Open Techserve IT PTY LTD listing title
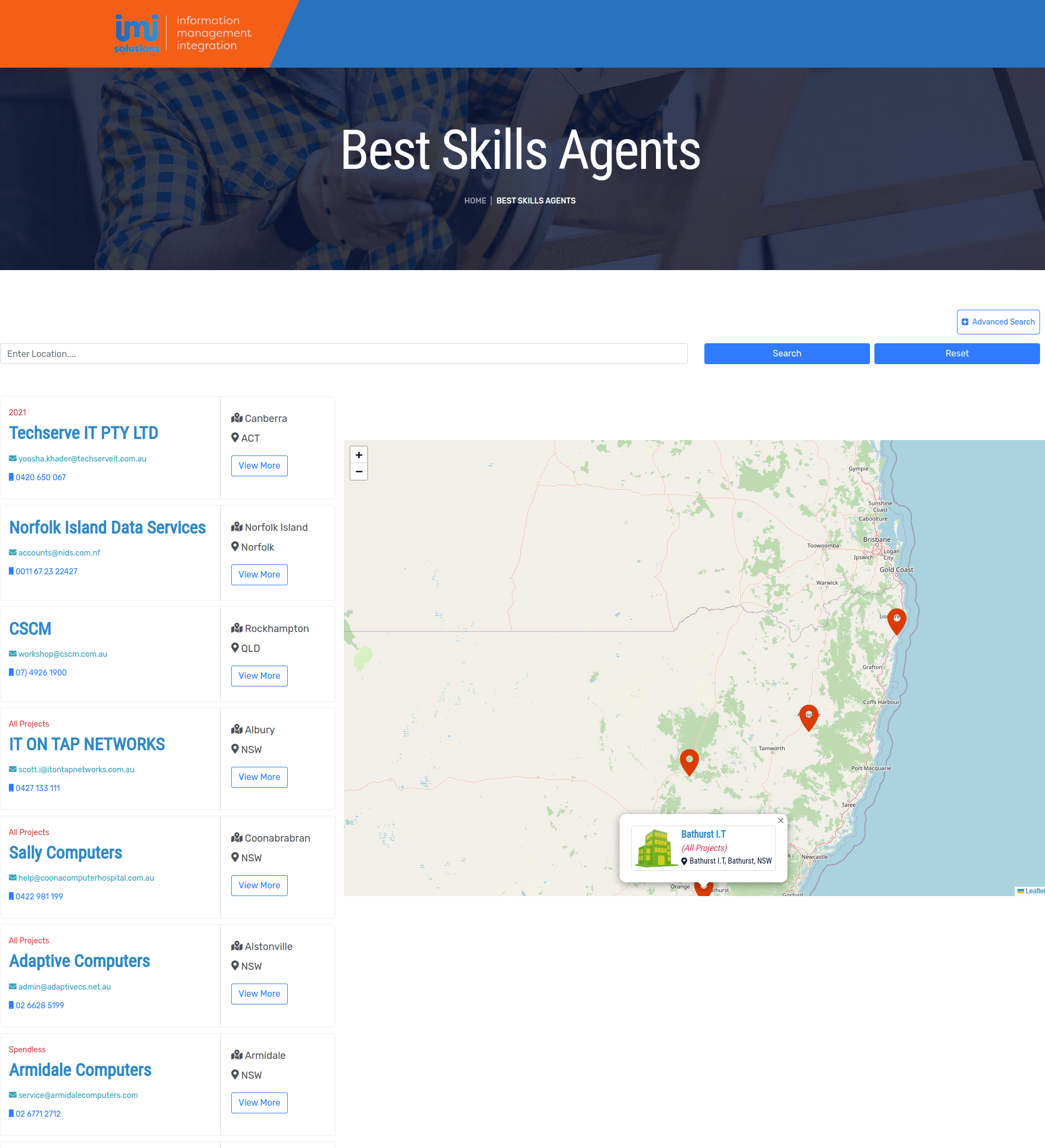The width and height of the screenshot is (1045, 1148). click(84, 433)
